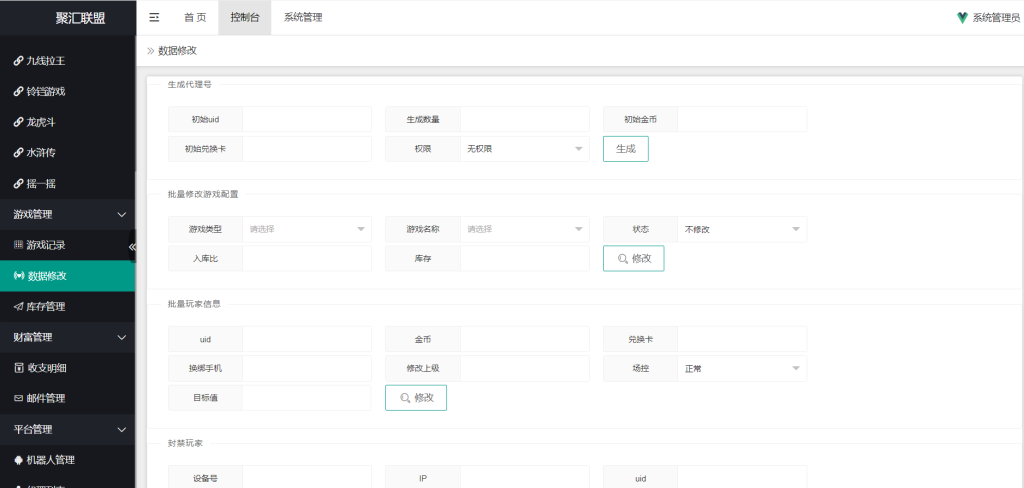Image resolution: width=1024 pixels, height=488 pixels.
Task: Open the 状态 dropdown showing 不修改
Action: click(742, 229)
